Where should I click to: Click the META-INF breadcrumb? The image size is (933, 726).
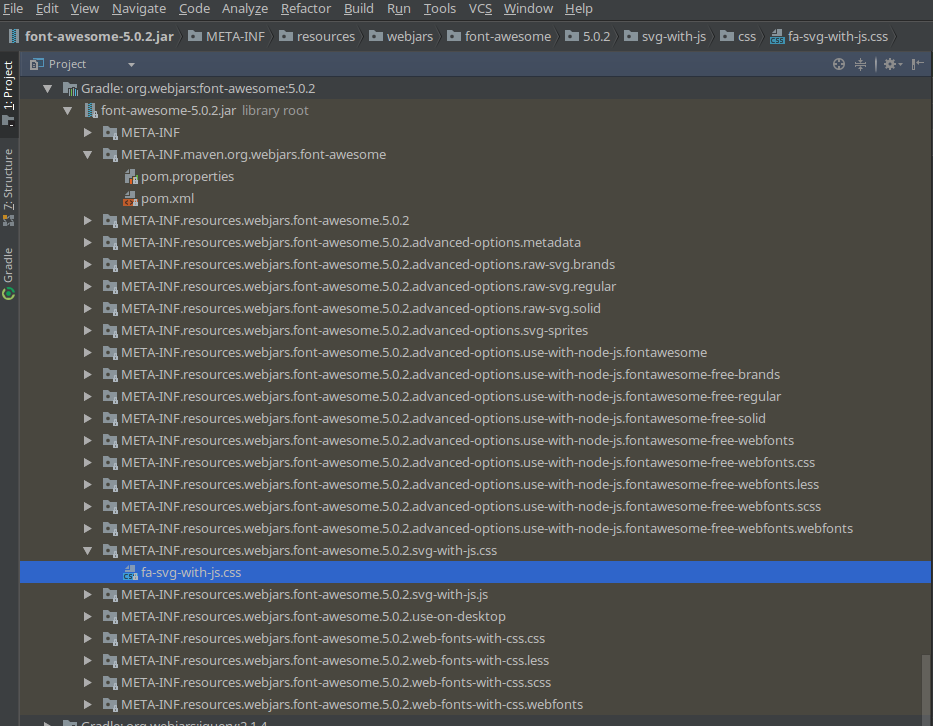[227, 37]
